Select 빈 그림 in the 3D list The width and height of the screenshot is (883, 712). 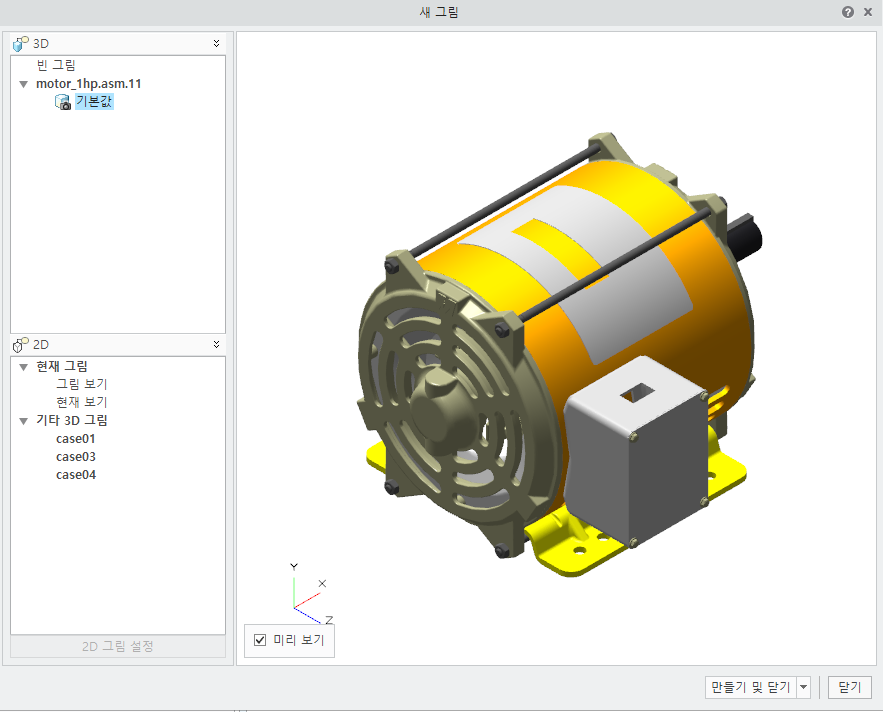pyautogui.click(x=56, y=65)
